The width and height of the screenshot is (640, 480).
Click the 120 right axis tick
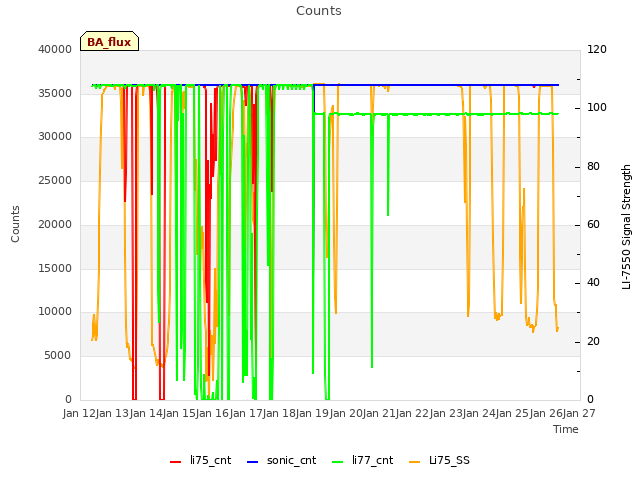tap(597, 49)
